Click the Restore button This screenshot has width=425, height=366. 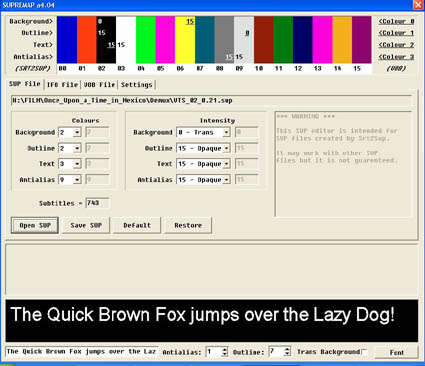[188, 225]
